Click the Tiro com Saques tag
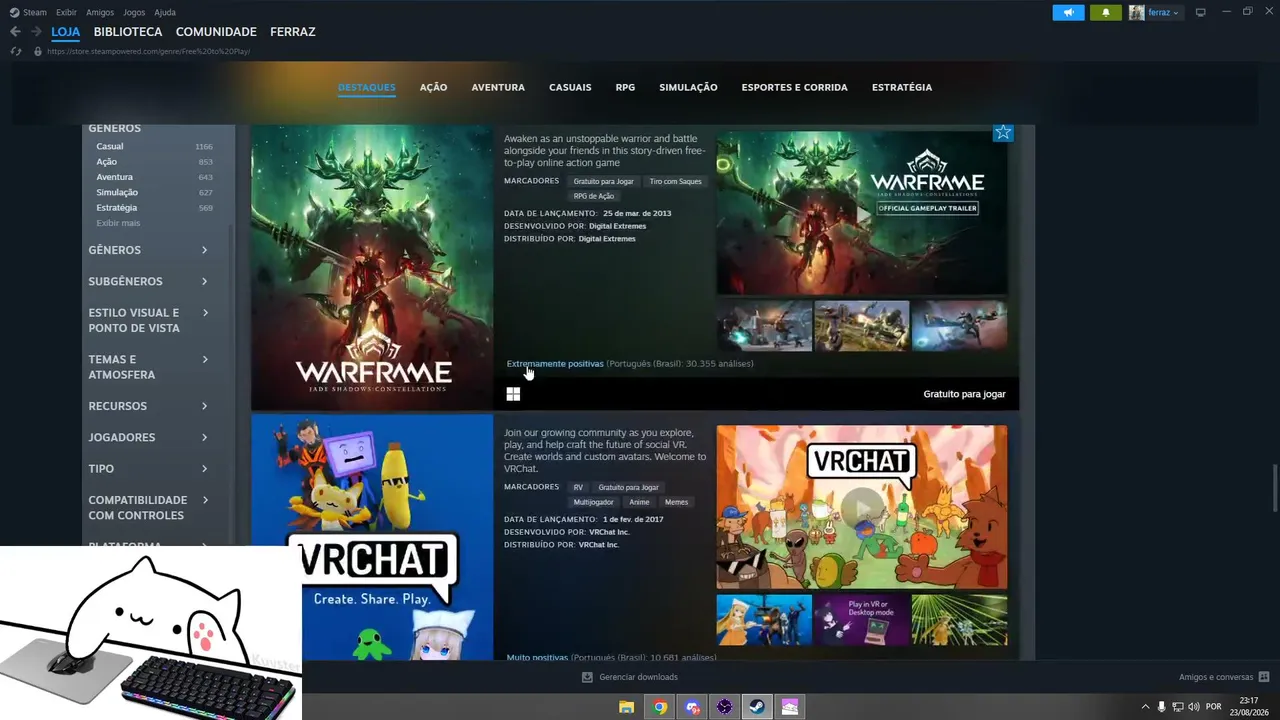Viewport: 1280px width, 720px height. 676,181
